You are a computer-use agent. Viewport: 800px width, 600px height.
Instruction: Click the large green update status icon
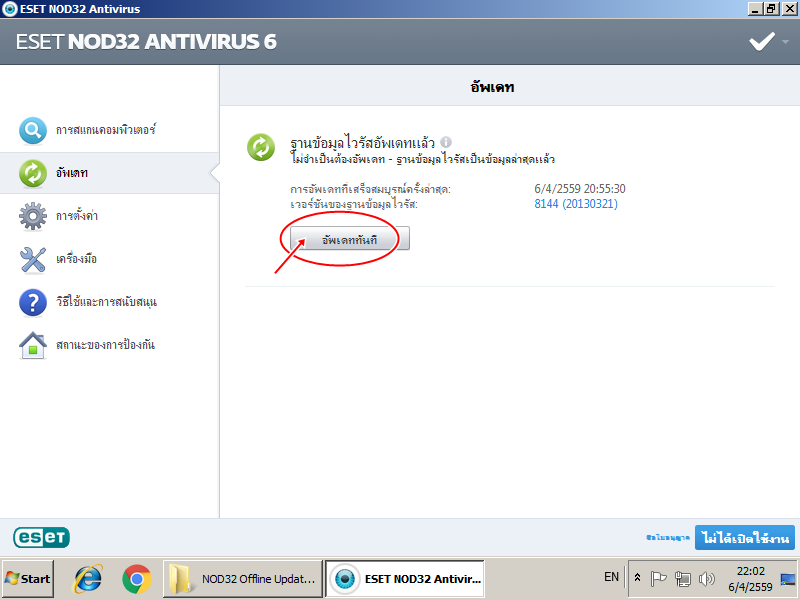coord(261,147)
